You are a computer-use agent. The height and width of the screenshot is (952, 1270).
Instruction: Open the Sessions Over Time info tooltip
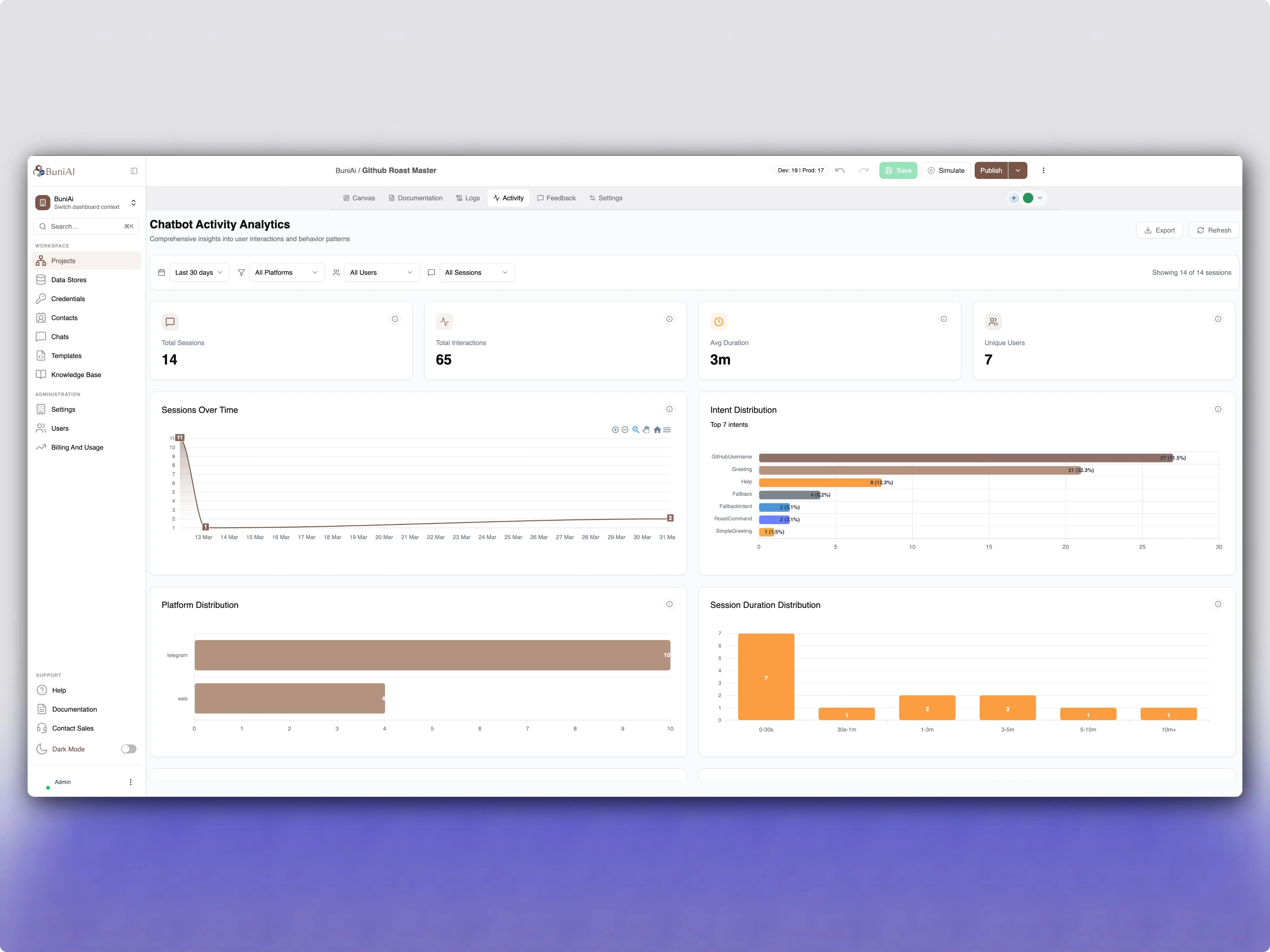click(x=669, y=409)
